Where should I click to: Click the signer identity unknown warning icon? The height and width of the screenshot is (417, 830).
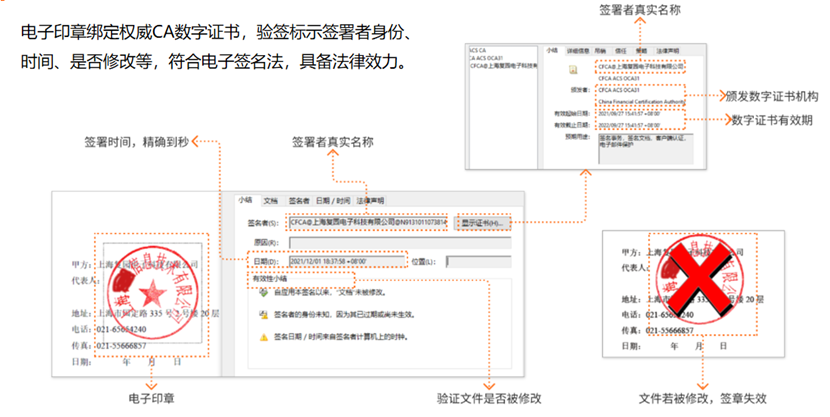coord(263,314)
